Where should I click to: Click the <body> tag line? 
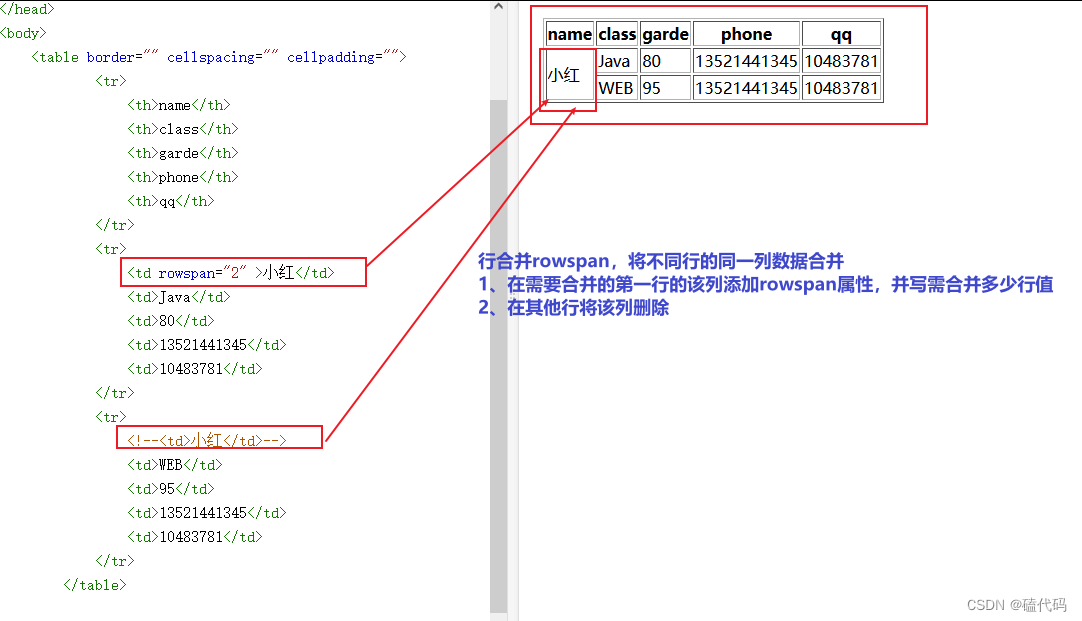tap(23, 33)
